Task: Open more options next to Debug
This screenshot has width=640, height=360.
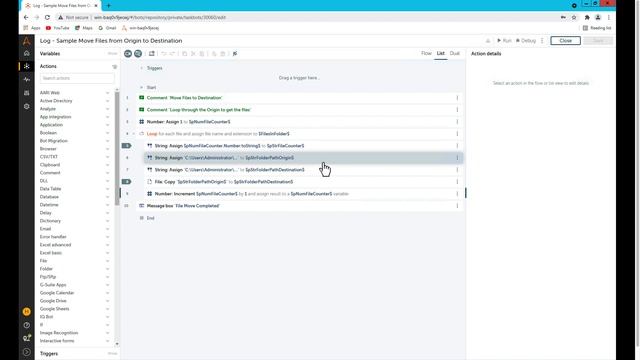Action: click(x=542, y=40)
